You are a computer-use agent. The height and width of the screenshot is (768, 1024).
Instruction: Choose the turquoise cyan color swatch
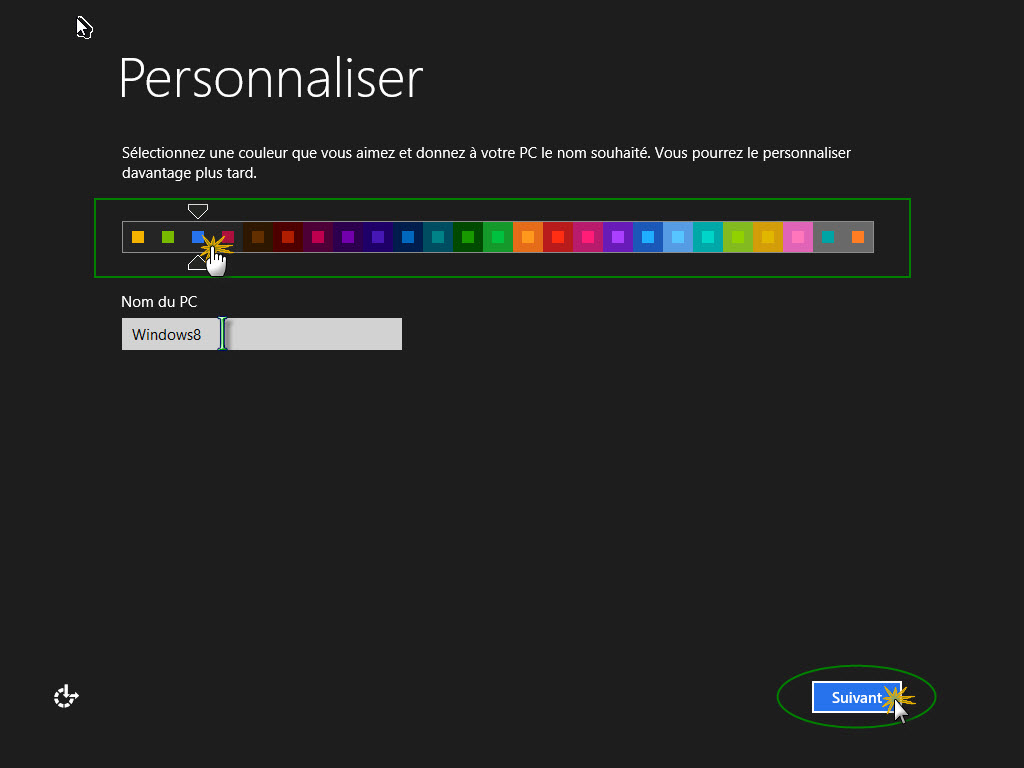(x=709, y=237)
